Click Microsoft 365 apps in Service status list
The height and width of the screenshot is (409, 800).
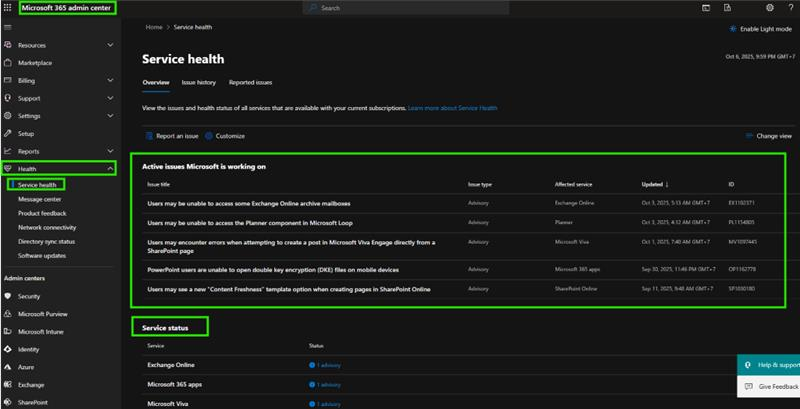(174, 385)
